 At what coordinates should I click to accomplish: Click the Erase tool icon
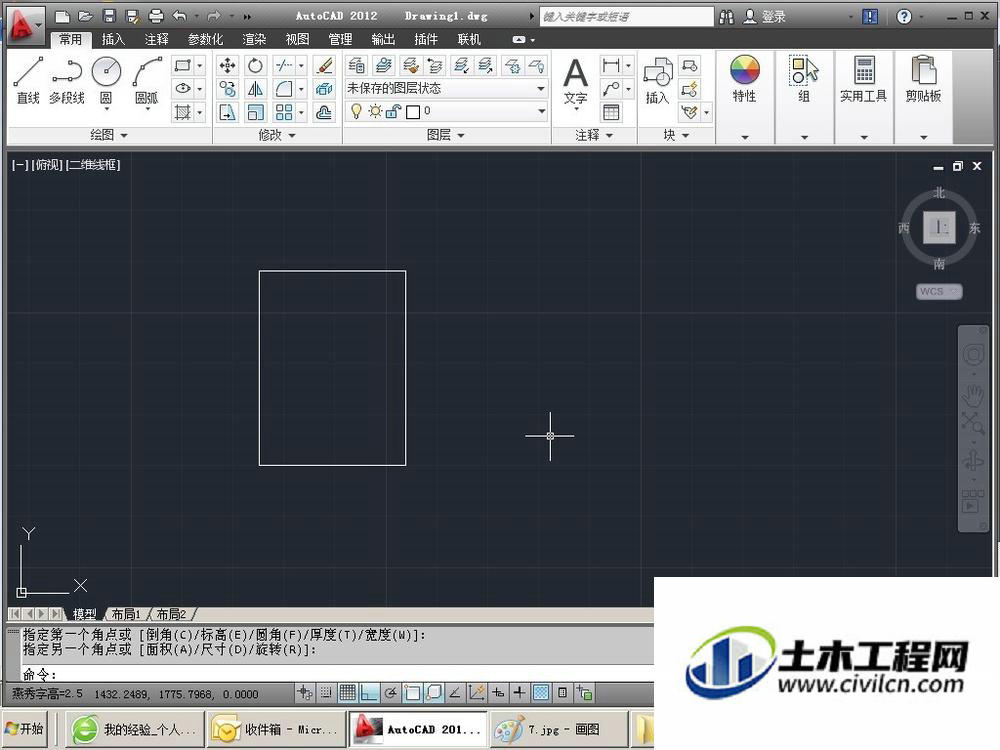pos(325,66)
